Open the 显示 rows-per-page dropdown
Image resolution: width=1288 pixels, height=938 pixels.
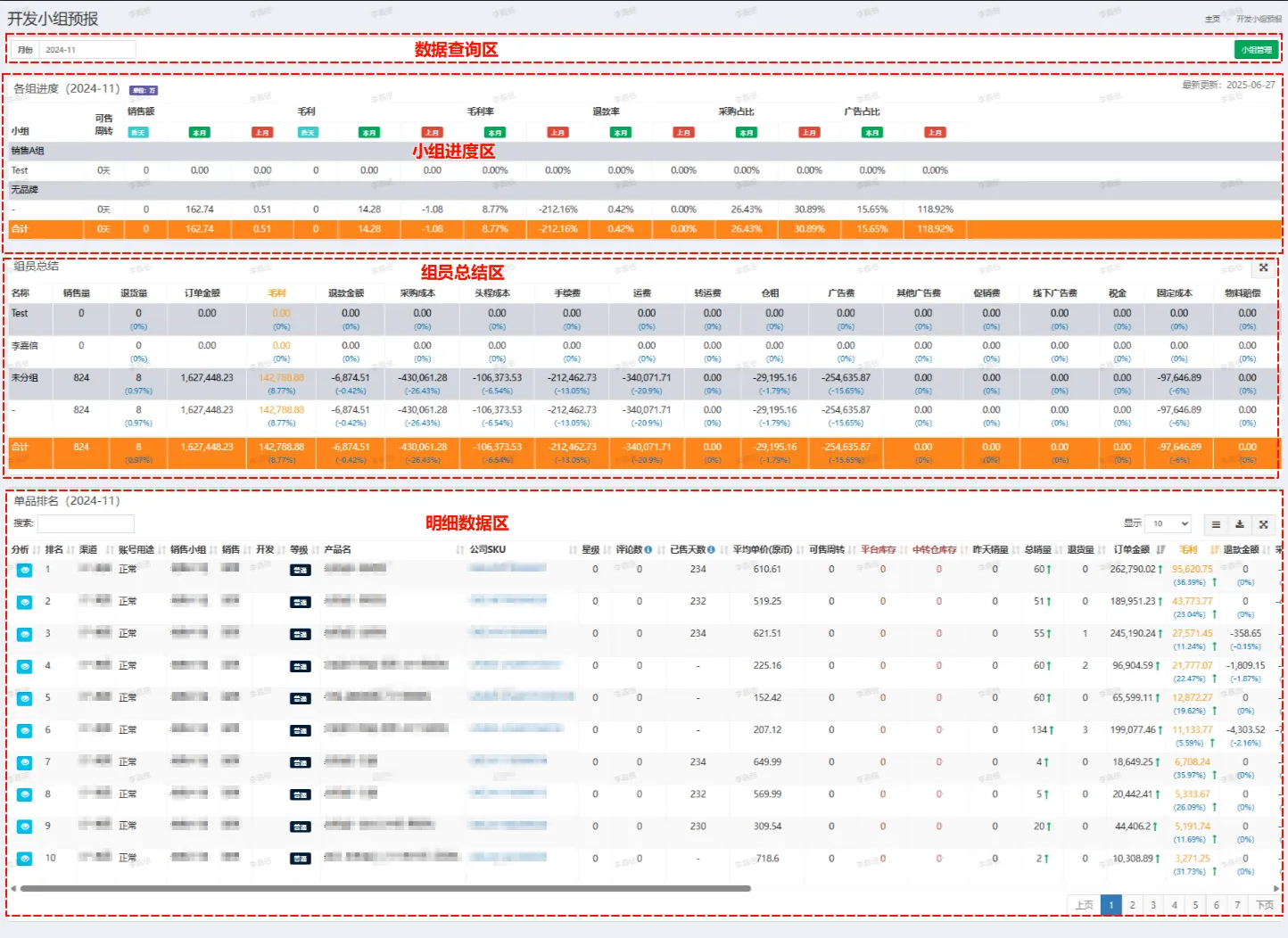click(x=1168, y=524)
